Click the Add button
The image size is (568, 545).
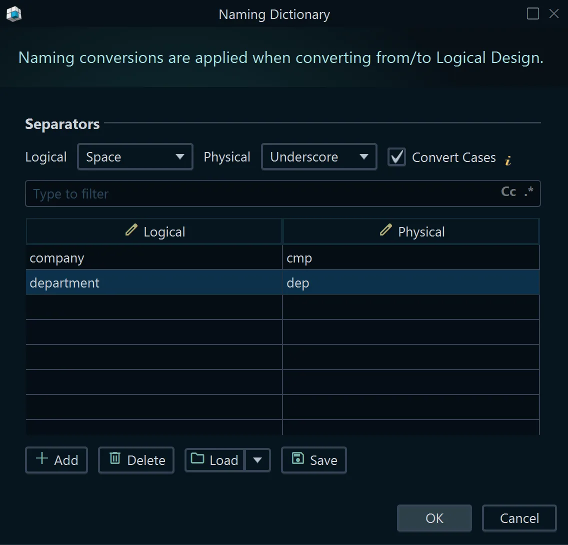pyautogui.click(x=57, y=460)
